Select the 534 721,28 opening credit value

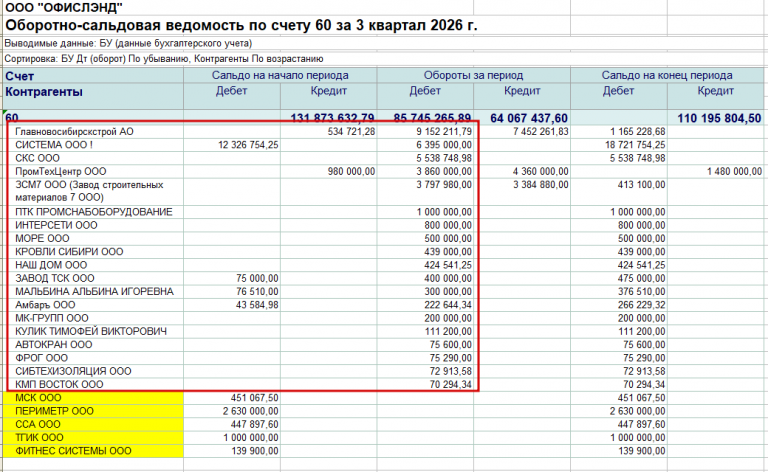click(x=351, y=132)
